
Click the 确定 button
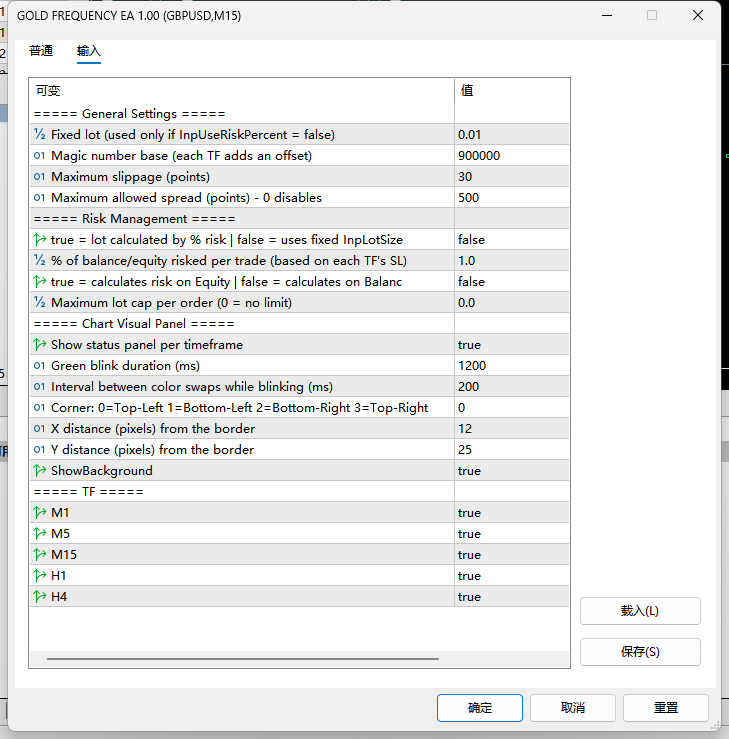click(480, 707)
